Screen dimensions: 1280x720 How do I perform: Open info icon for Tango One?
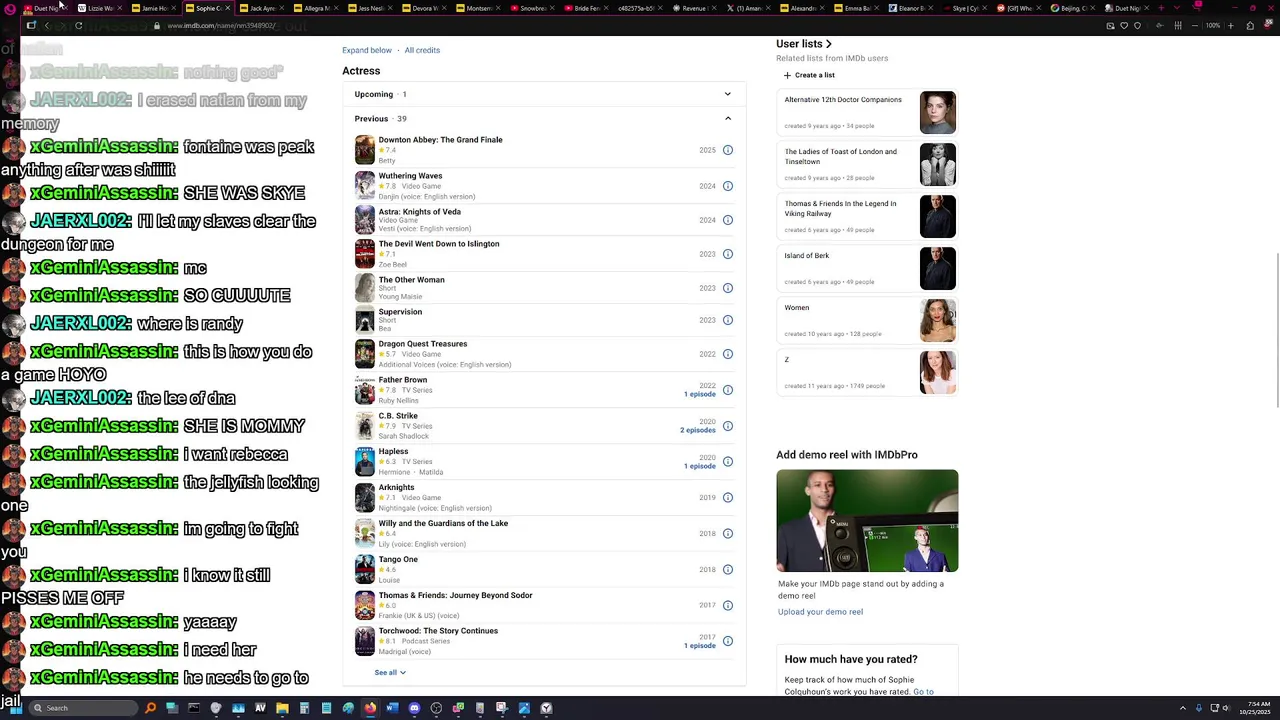[728, 570]
